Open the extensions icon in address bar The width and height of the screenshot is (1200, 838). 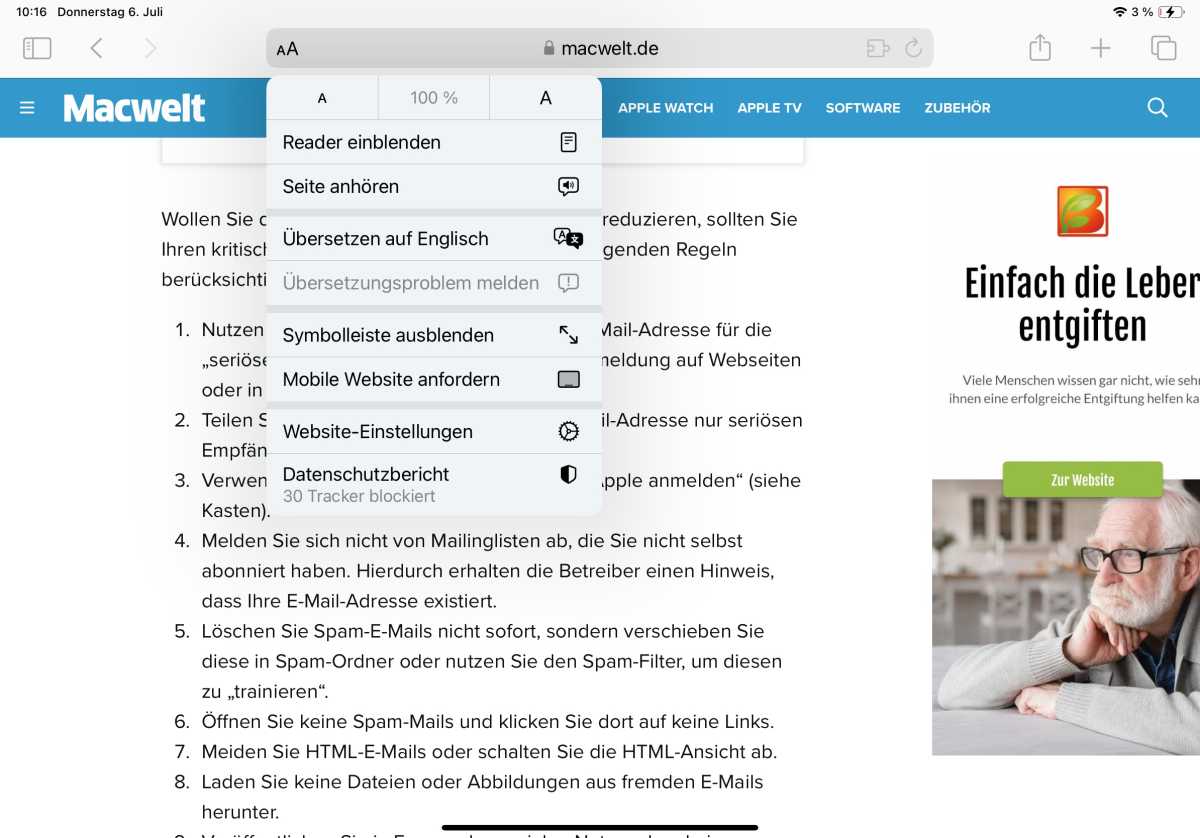pos(877,48)
